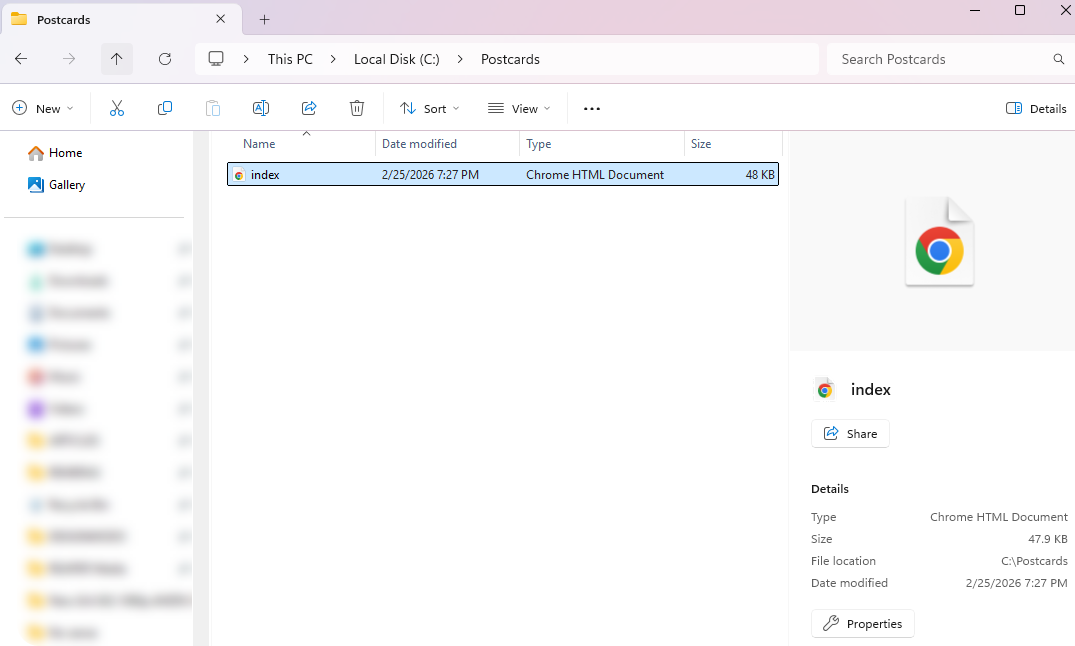The height and width of the screenshot is (646, 1075).
Task: Cut the selected file
Action: click(117, 108)
